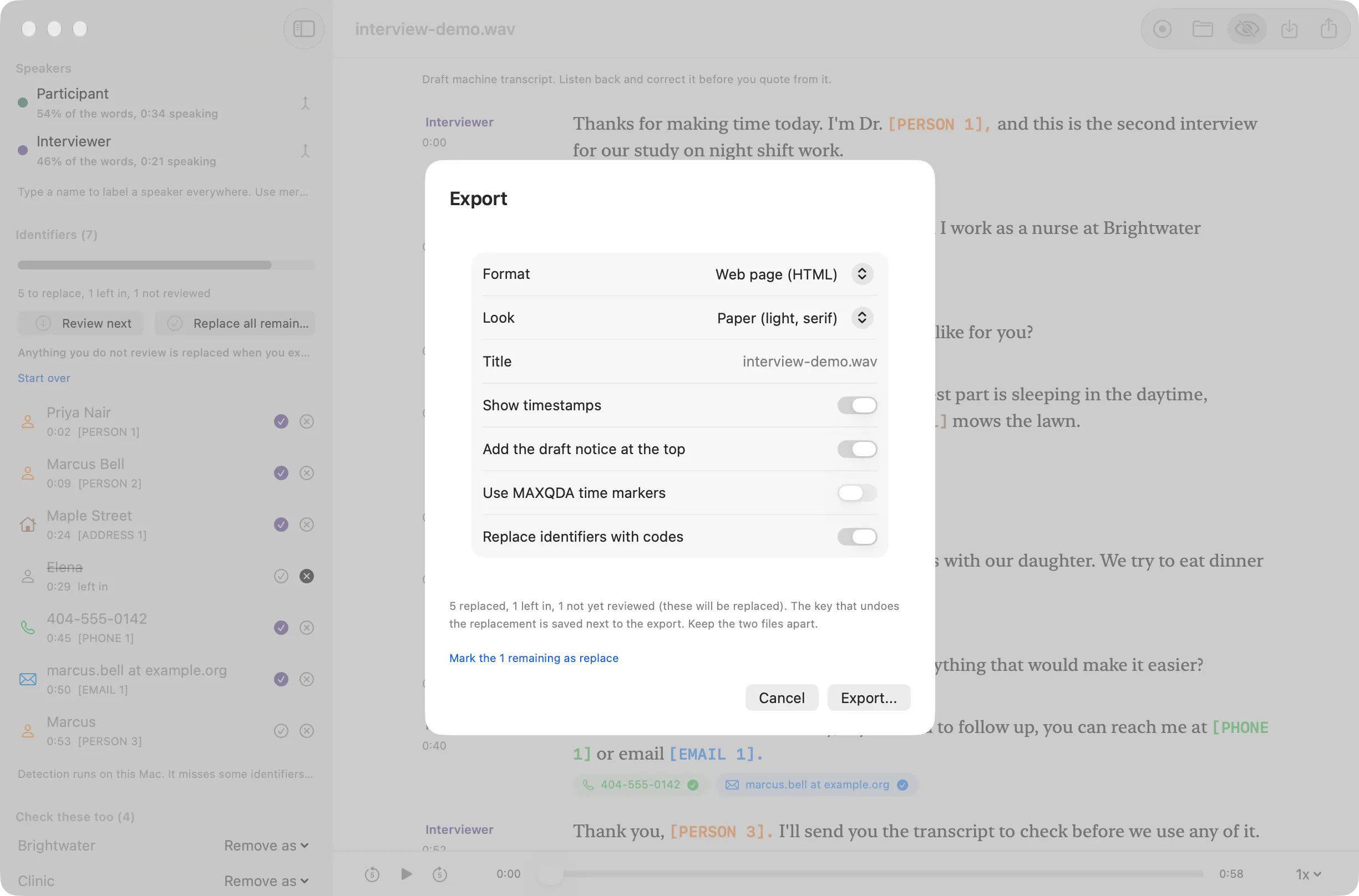Screen dimensions: 1359x896
Task: Open Remove as dropdown for Brightwater
Action: click(x=266, y=846)
